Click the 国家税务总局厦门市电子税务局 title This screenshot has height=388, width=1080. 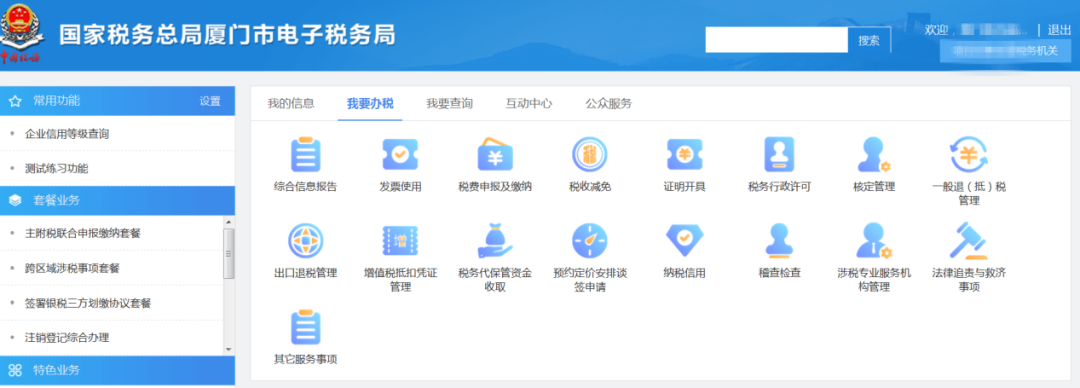coord(227,34)
